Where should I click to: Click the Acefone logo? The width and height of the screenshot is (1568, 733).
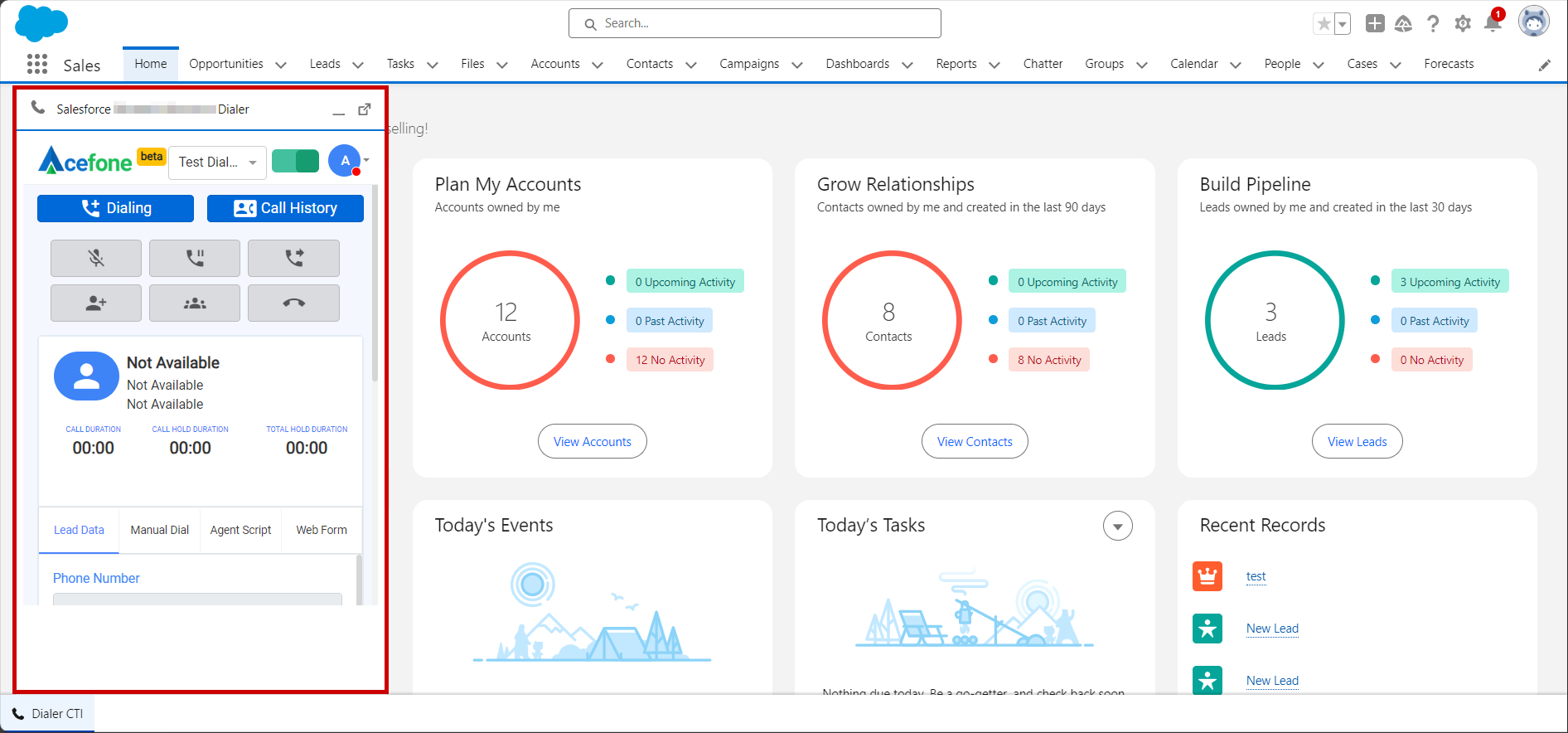click(x=85, y=160)
